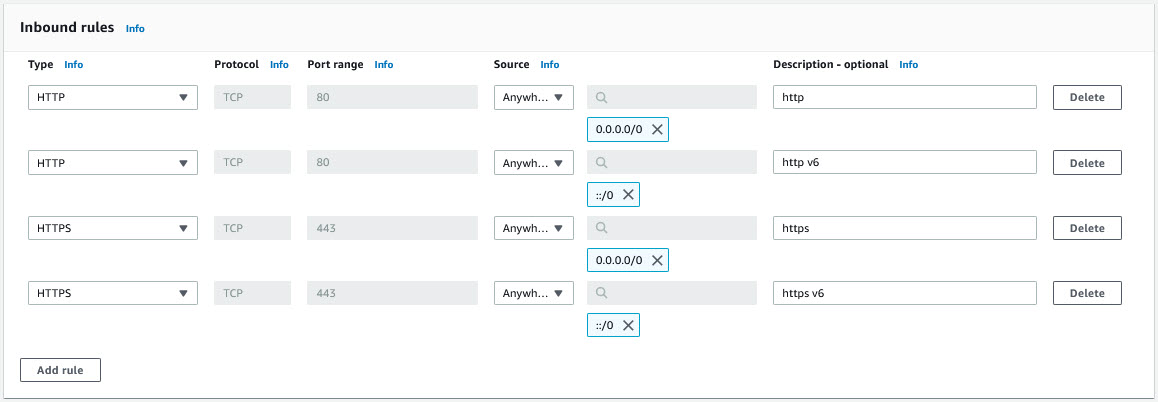
Task: Open Info link next to Description - optional
Action: pyautogui.click(x=908, y=65)
